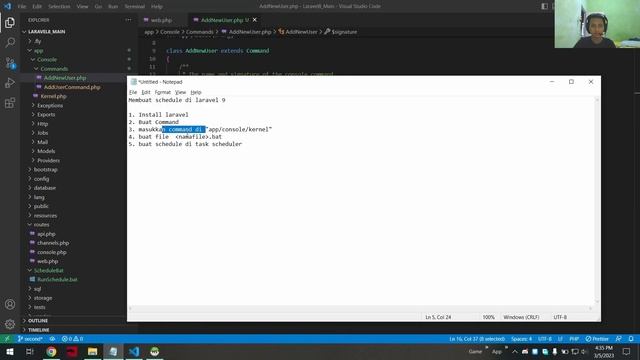
Task: Open AddNewUser.php in the file tree
Action: (65, 78)
